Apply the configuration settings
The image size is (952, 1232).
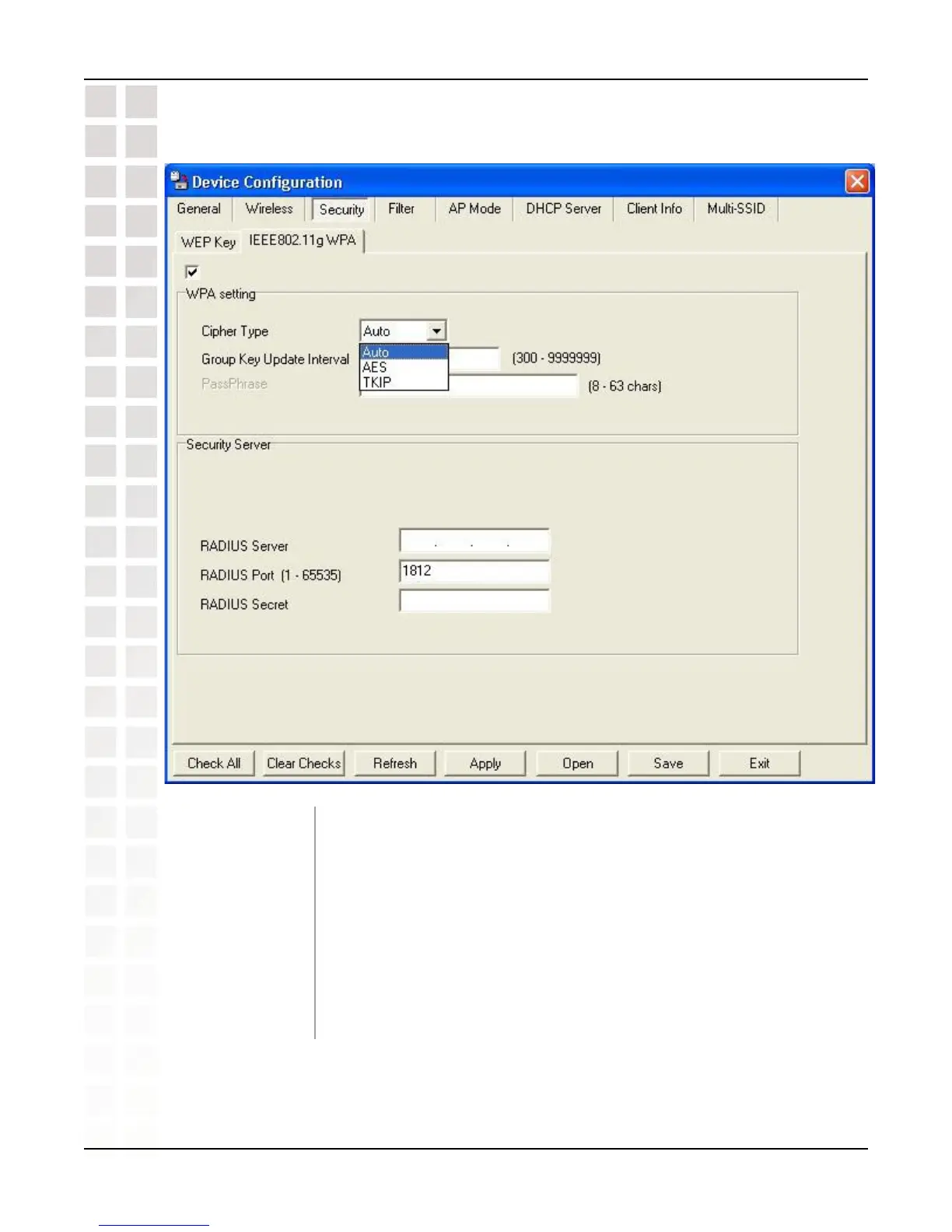[x=485, y=763]
